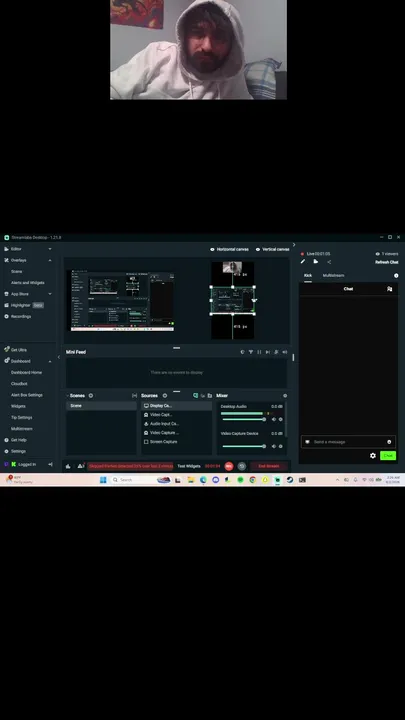Open performance stats icon in bottom bar
Image resolution: width=405 pixels, height=720 pixels.
click(x=68, y=466)
